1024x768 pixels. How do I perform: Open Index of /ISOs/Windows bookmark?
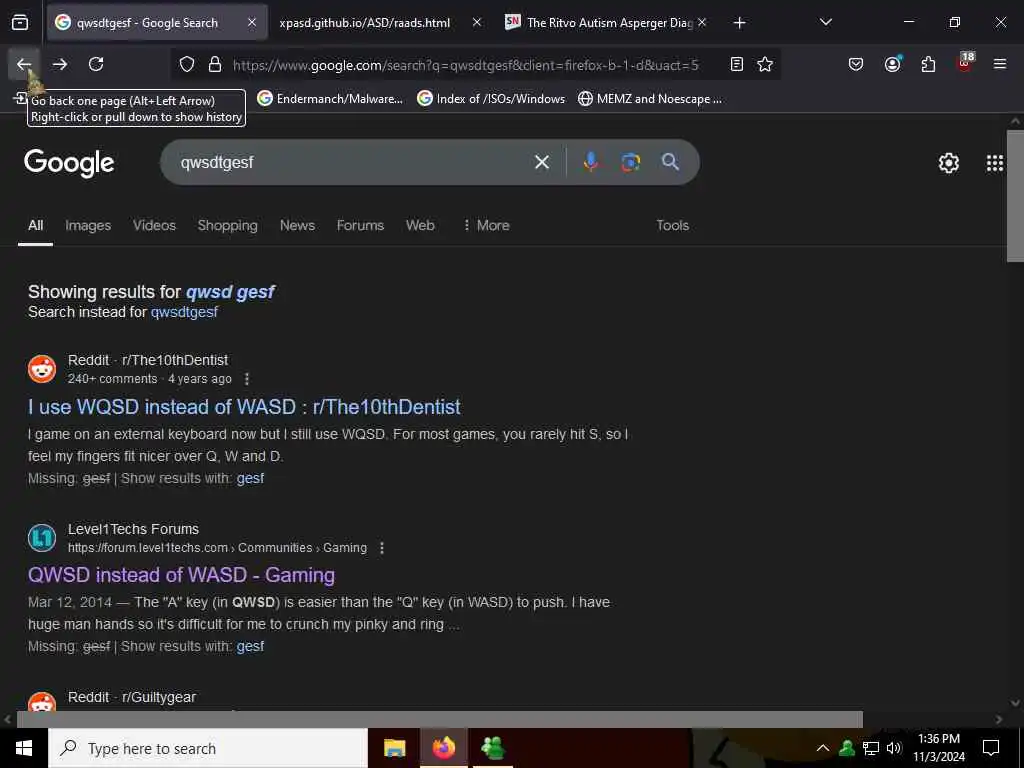pyautogui.click(x=491, y=99)
